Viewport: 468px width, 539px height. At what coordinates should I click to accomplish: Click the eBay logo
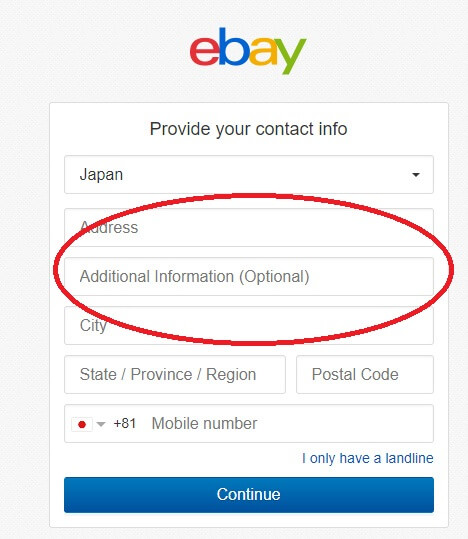coord(248,50)
